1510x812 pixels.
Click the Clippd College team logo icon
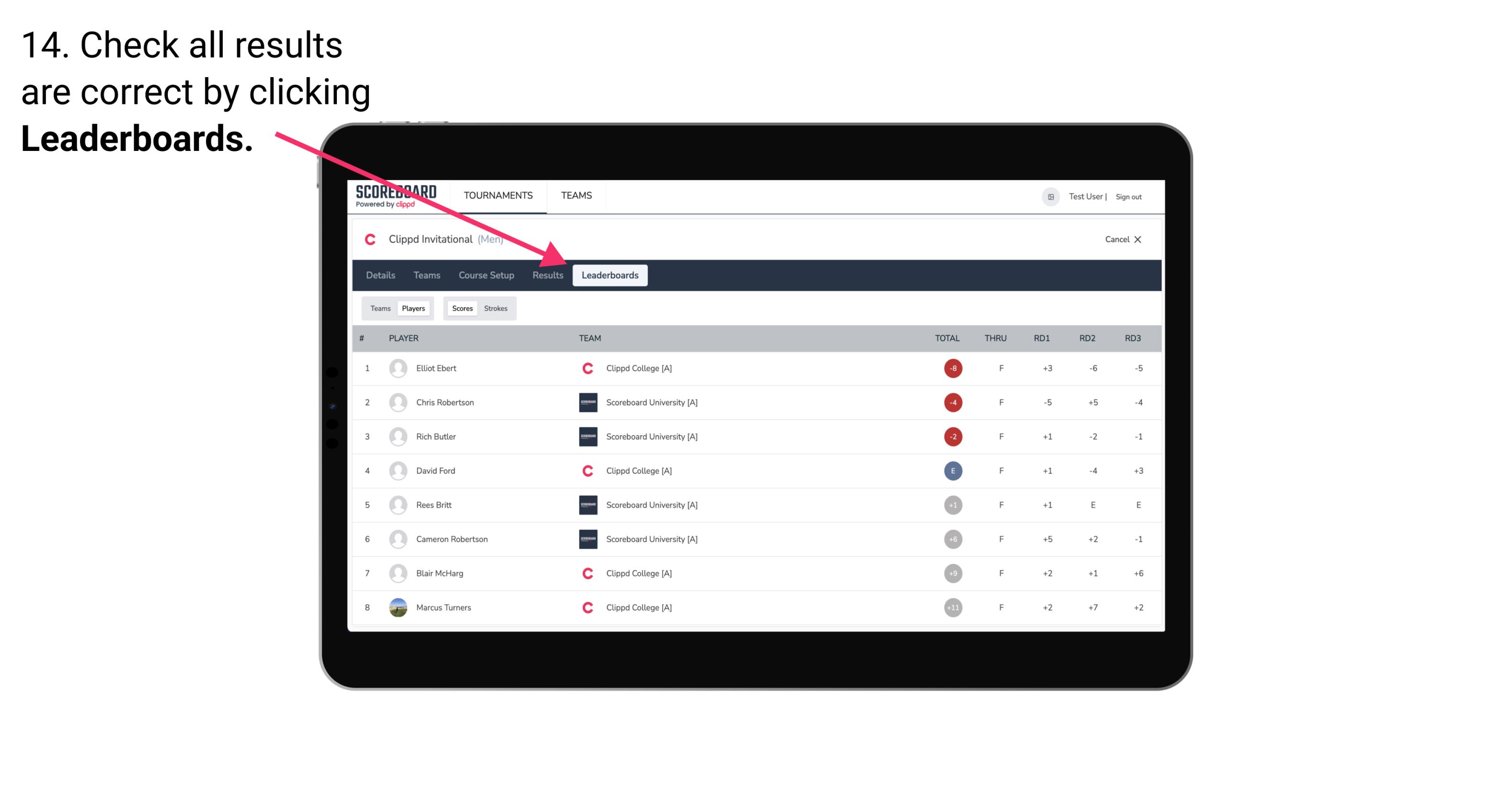[584, 368]
